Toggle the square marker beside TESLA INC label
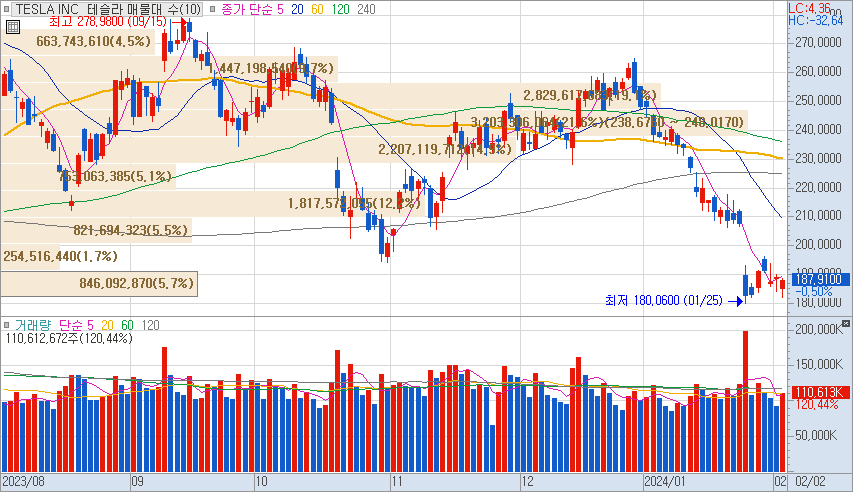 pos(7,9)
